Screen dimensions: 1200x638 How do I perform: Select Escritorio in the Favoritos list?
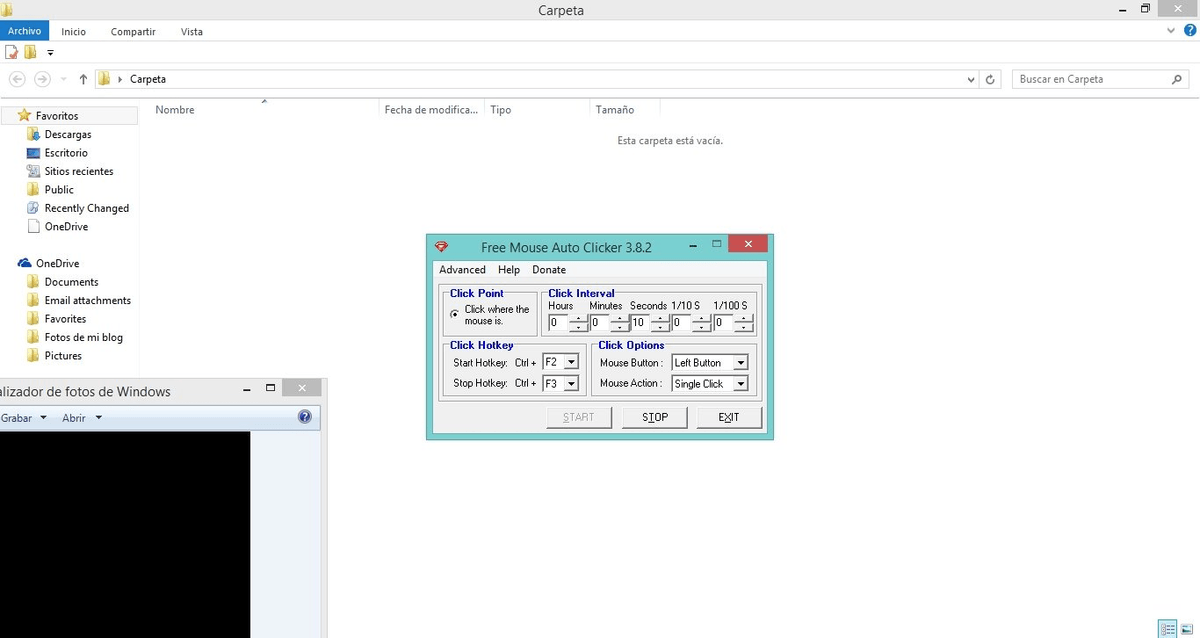tap(65, 152)
